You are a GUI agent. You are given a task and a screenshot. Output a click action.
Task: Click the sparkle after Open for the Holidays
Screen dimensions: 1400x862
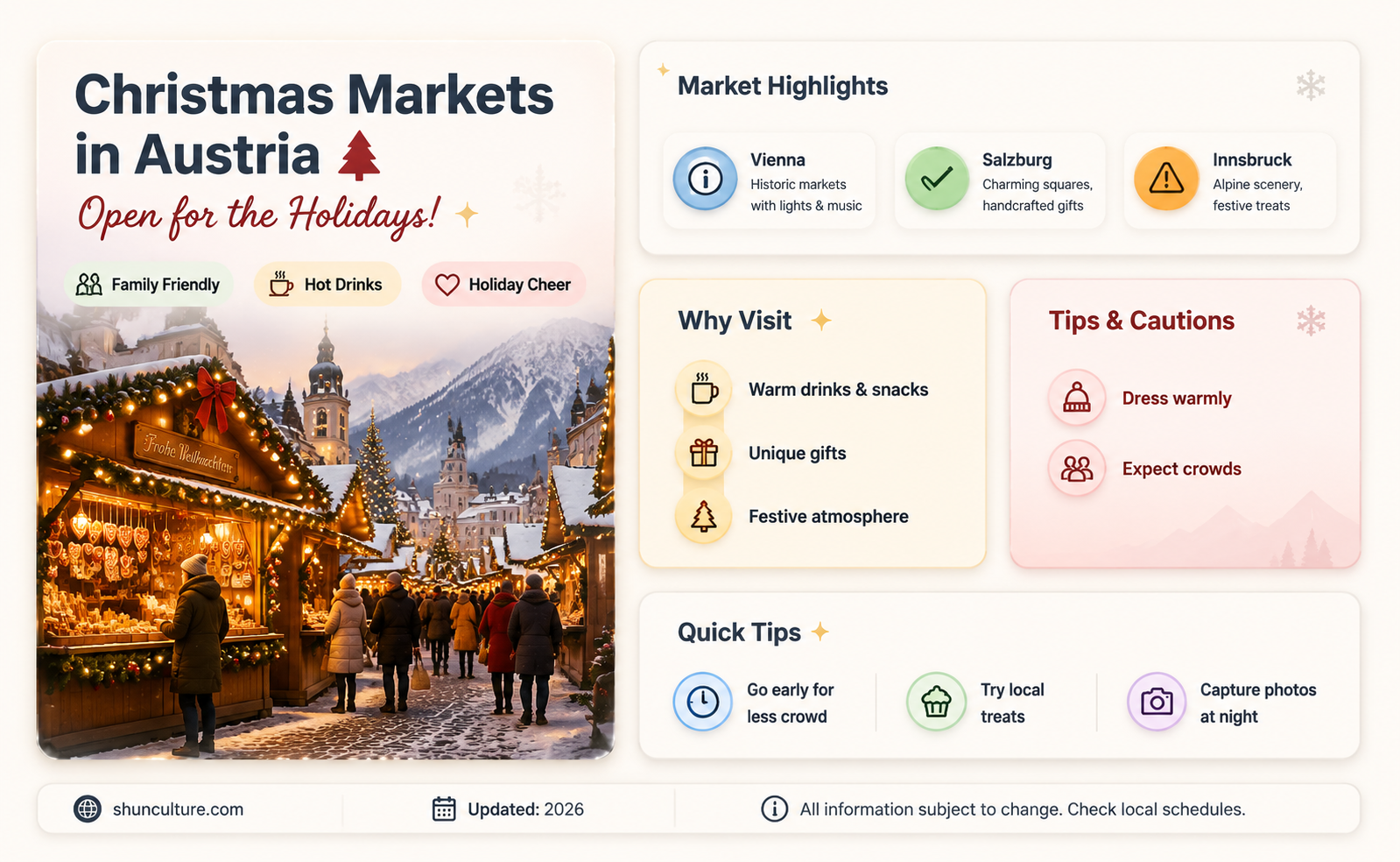467,214
